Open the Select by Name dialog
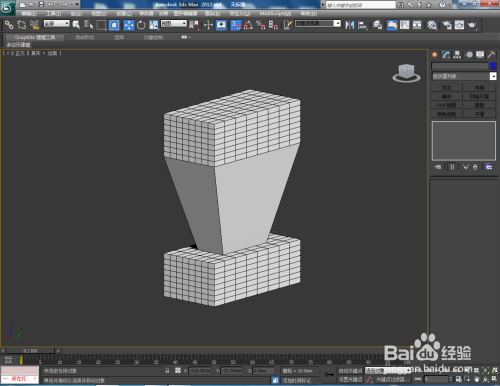Image resolution: width=500 pixels, height=386 pixels. coord(88,25)
